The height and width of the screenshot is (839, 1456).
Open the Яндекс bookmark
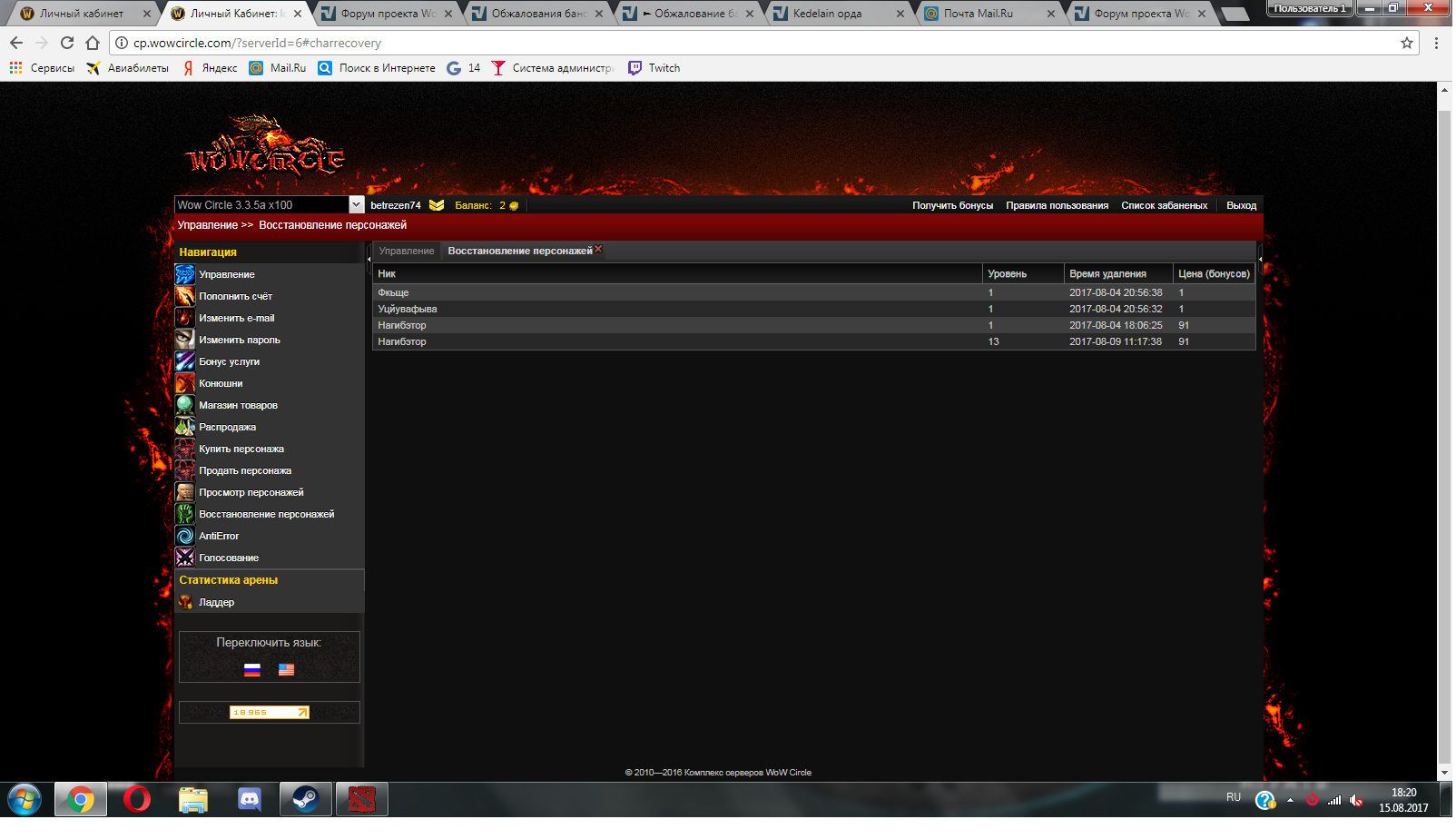(210, 68)
